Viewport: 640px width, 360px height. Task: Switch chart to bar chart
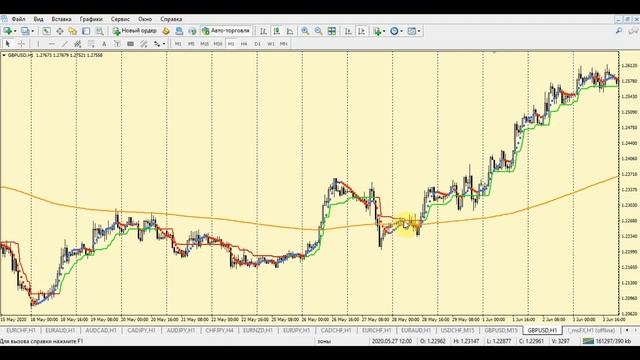point(263,31)
